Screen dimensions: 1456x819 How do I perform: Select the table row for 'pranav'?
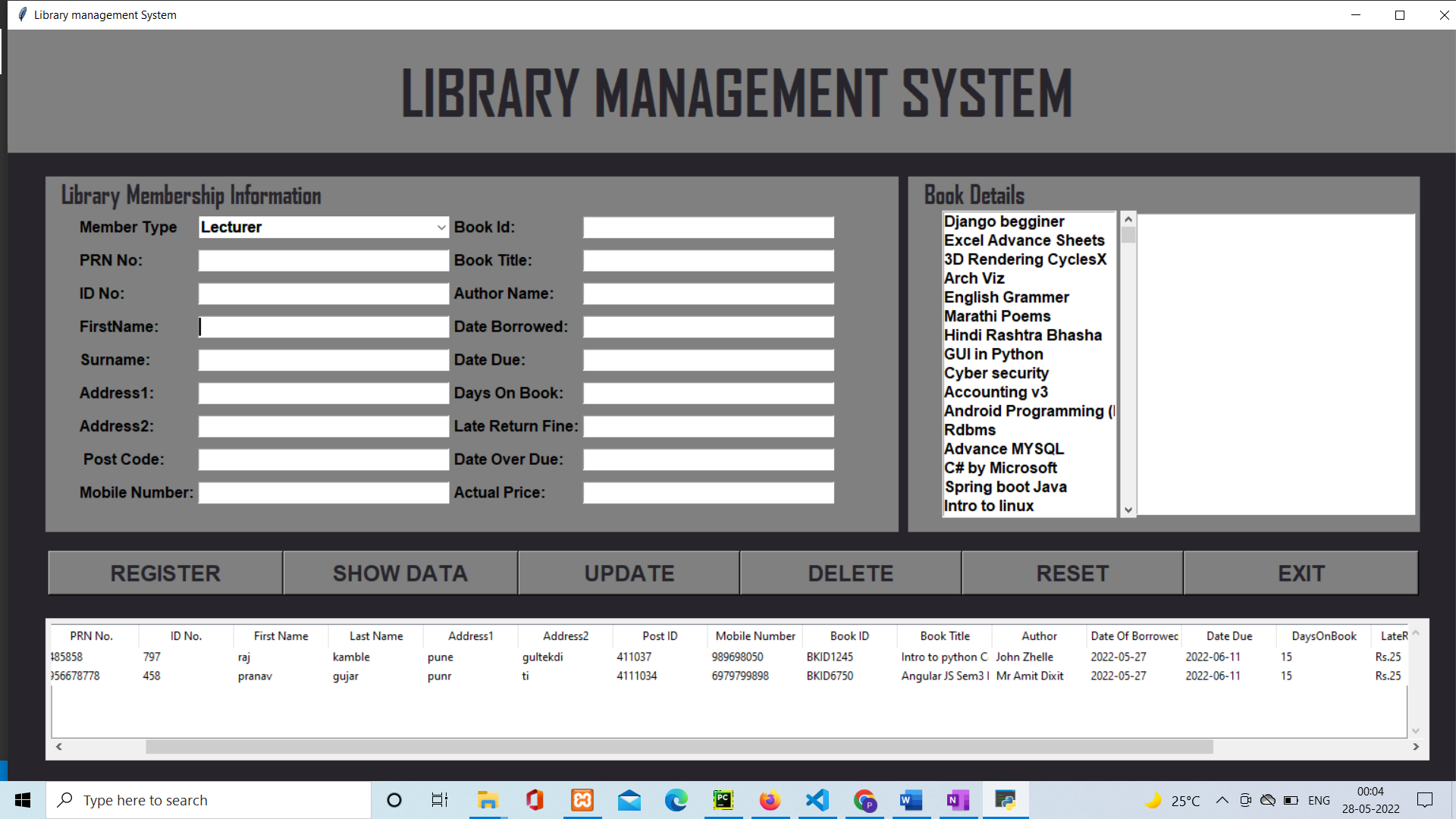click(x=729, y=676)
